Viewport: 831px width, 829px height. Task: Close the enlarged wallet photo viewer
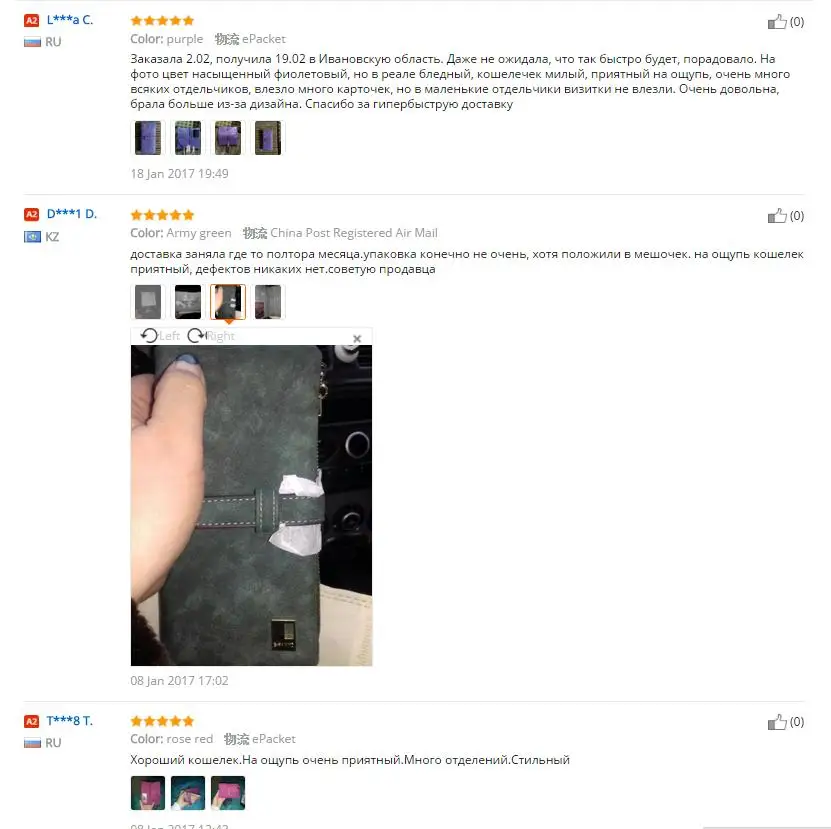coord(357,338)
